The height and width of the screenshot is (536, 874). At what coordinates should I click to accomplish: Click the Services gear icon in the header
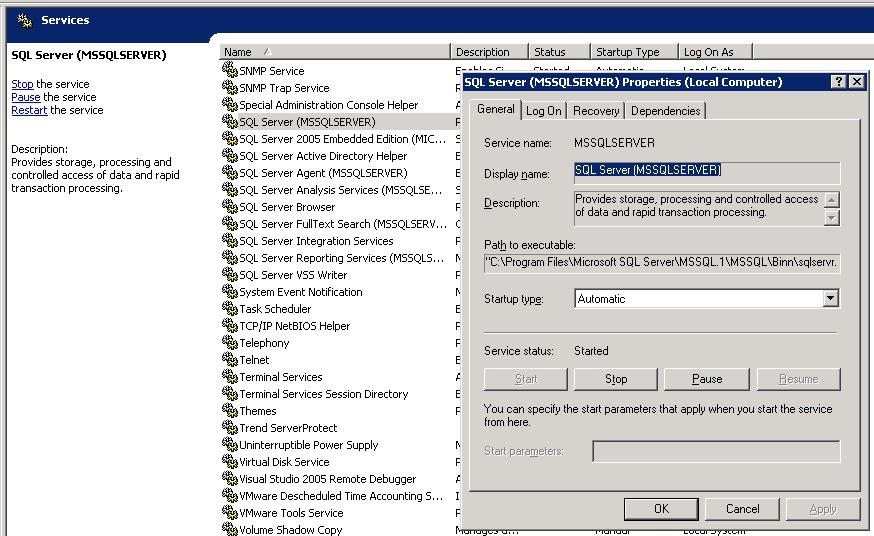[x=25, y=21]
